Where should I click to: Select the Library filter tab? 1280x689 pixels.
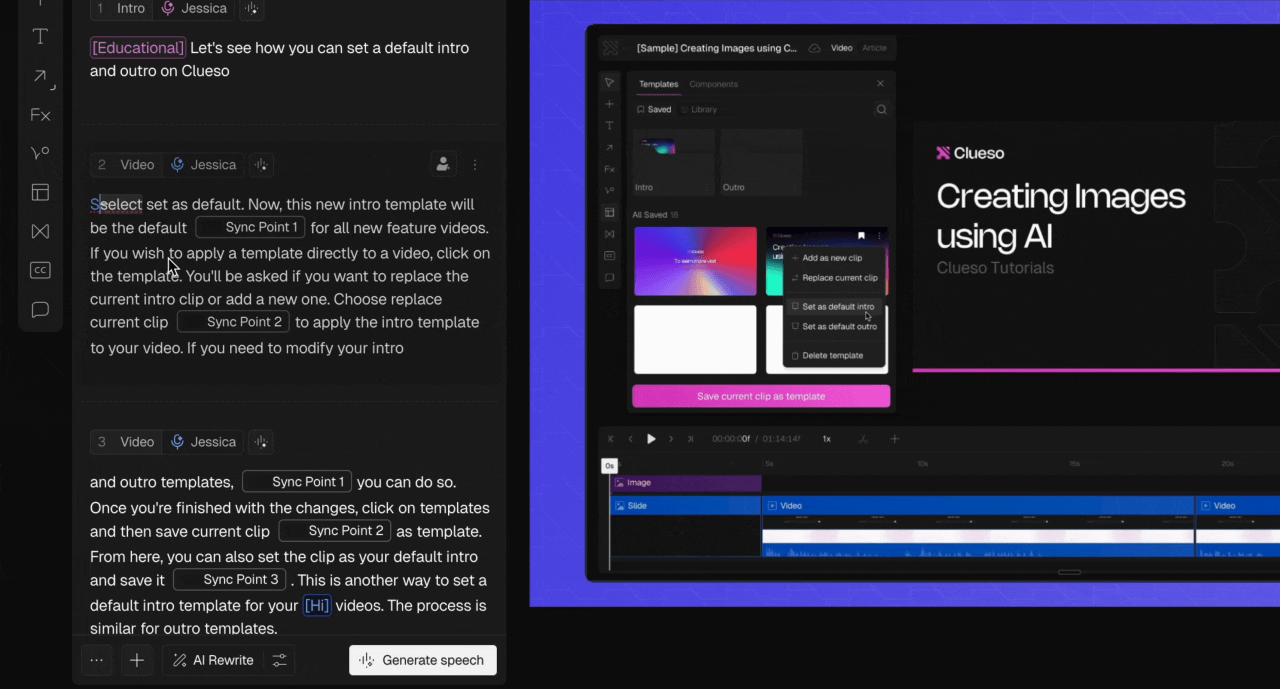pos(699,110)
